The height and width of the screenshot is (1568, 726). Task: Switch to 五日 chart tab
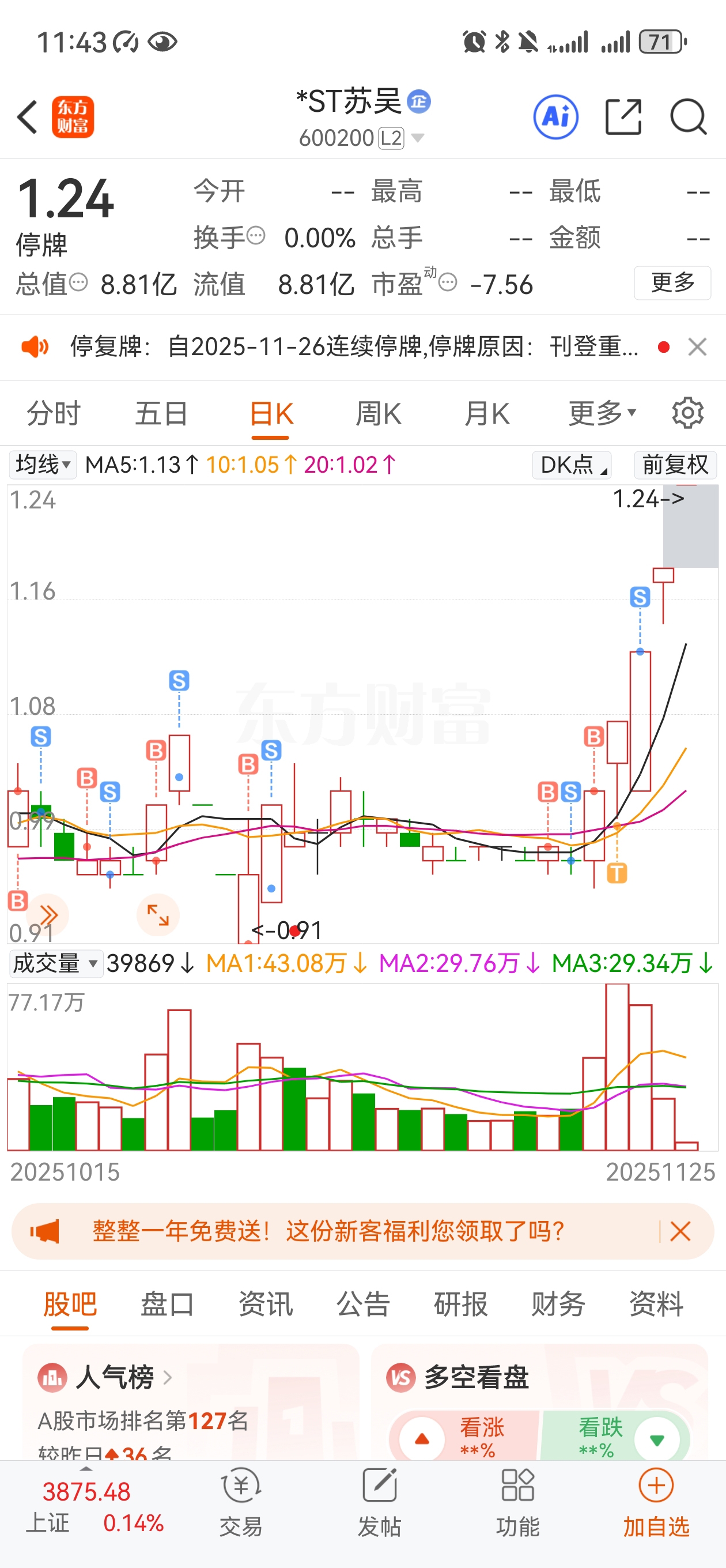(x=161, y=413)
